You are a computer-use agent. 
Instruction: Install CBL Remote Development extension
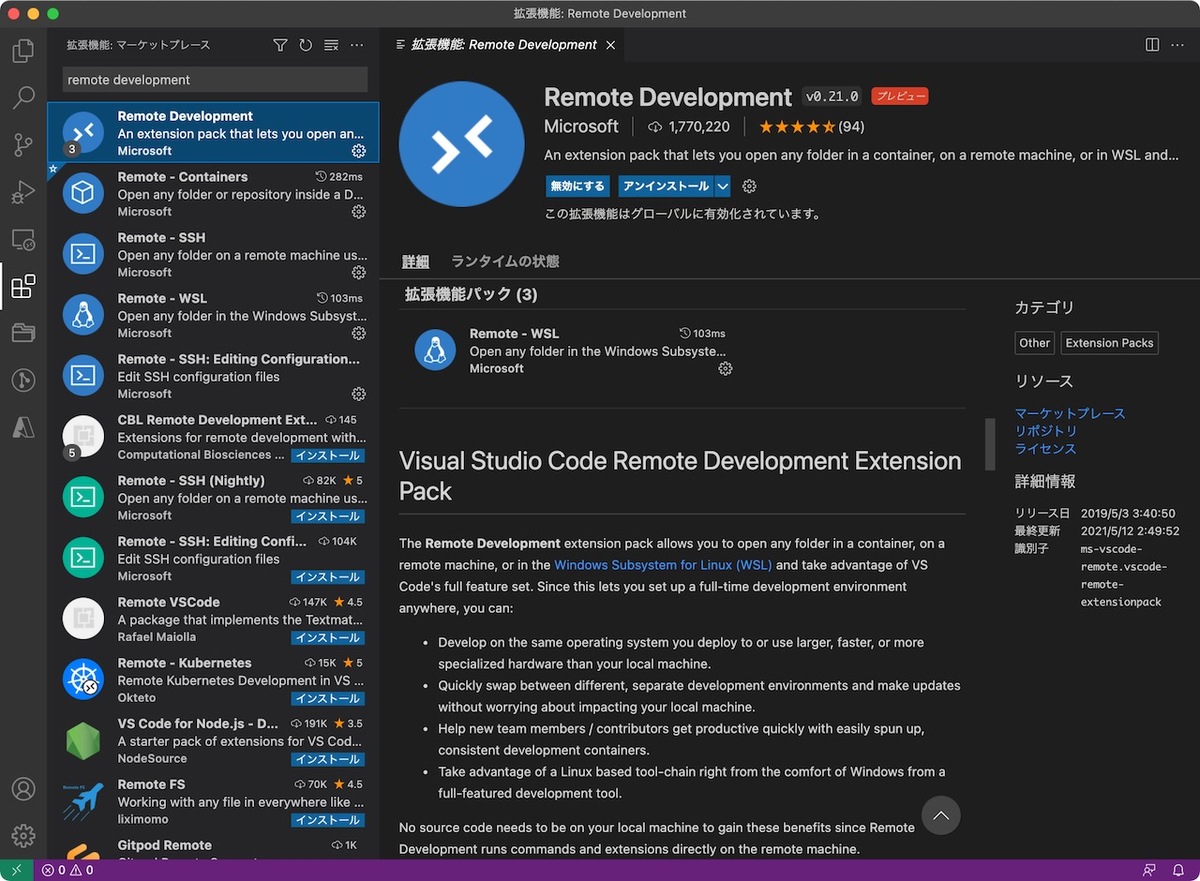click(327, 455)
